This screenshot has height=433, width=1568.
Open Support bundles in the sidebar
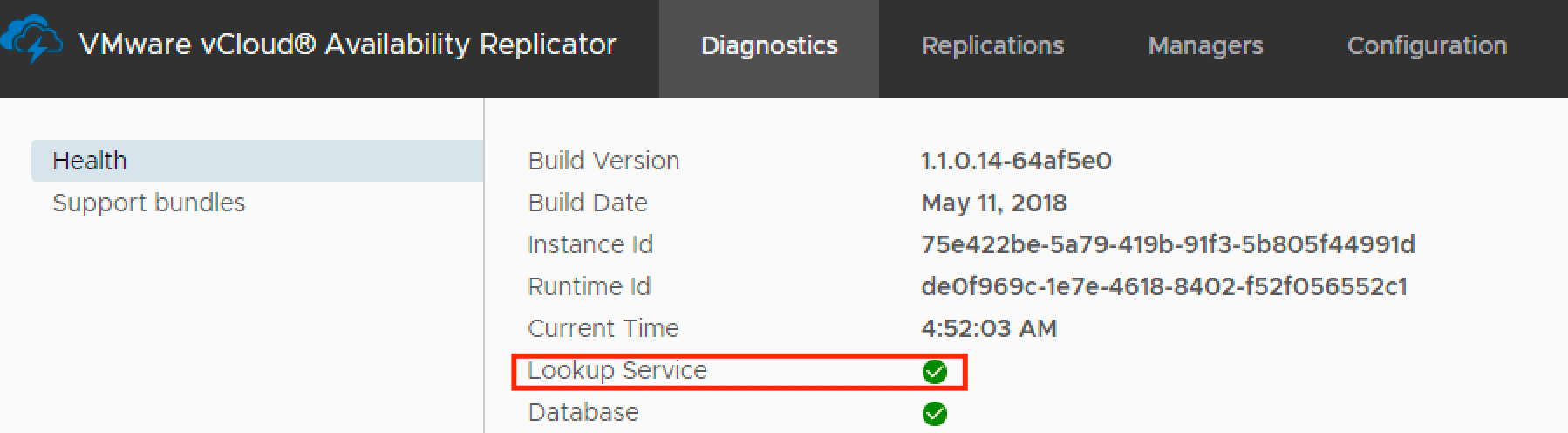click(149, 203)
